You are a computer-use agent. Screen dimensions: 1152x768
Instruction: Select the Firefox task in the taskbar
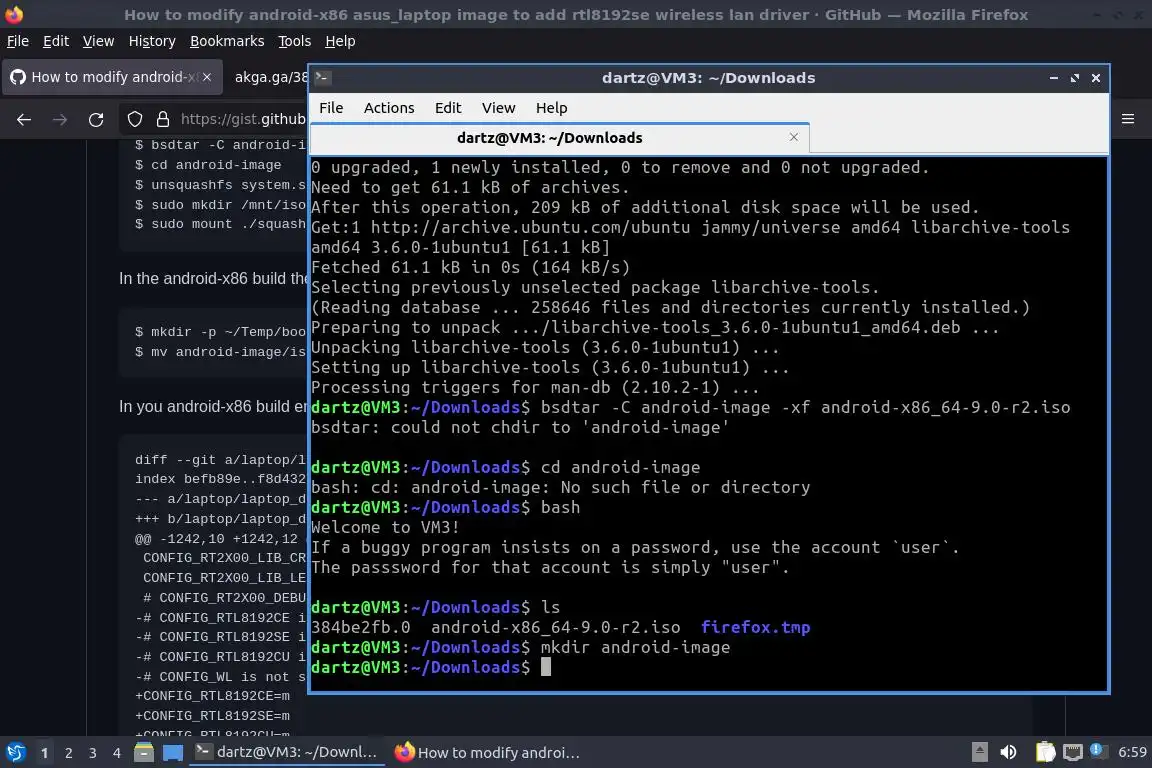pyautogui.click(x=487, y=752)
